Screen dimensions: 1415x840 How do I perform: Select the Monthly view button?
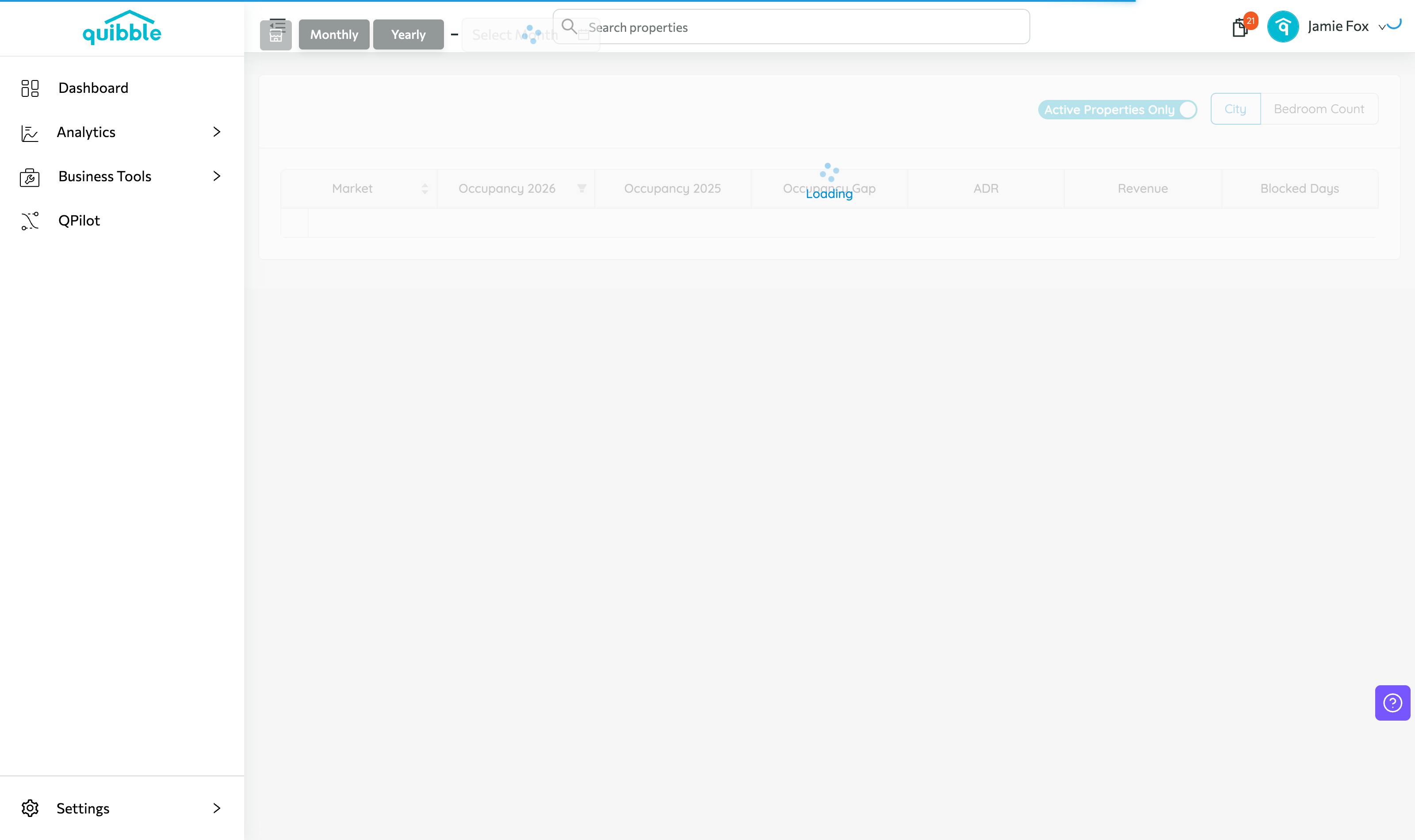click(x=334, y=34)
